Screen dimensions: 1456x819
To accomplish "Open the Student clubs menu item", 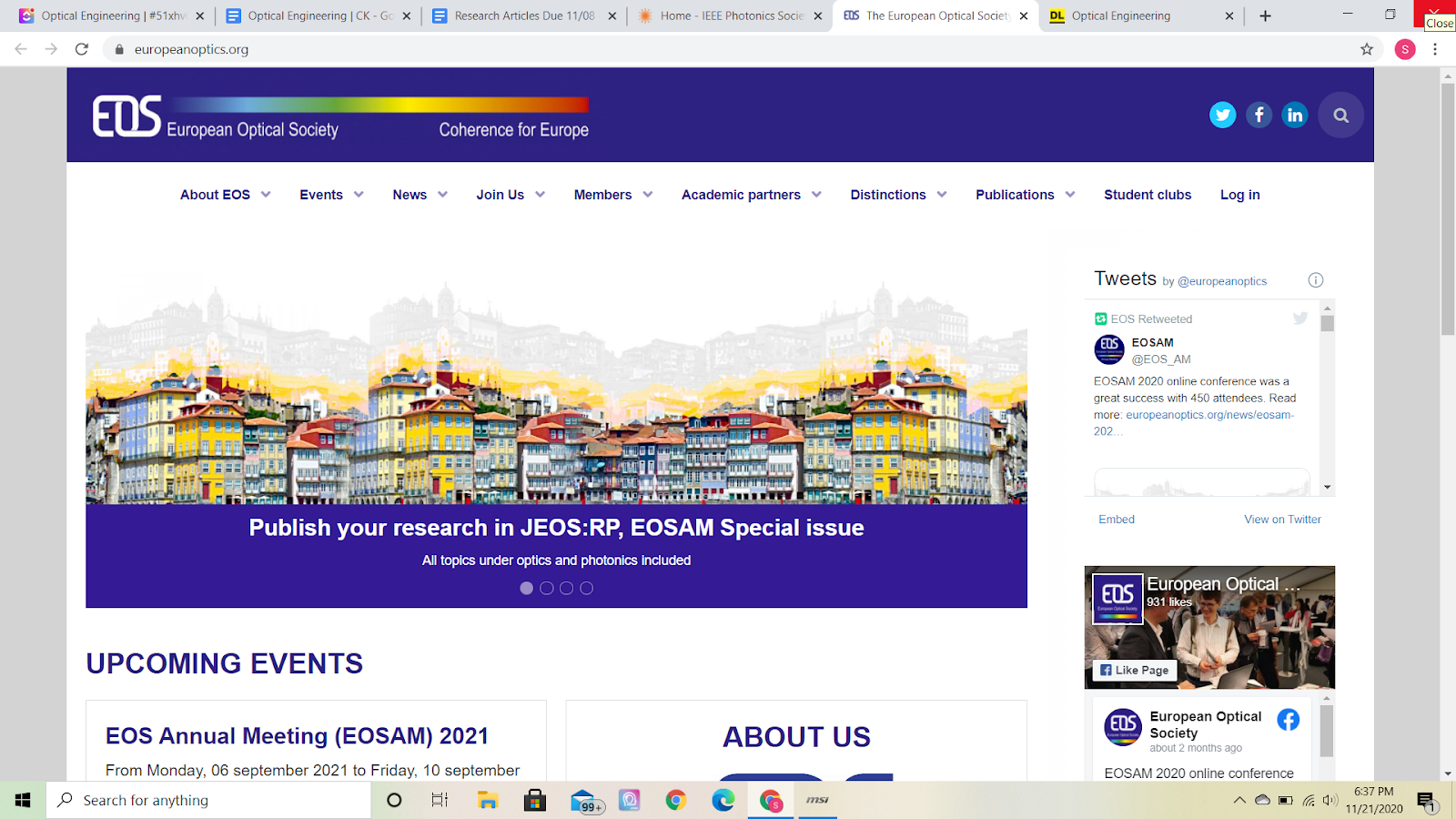I will tap(1148, 195).
